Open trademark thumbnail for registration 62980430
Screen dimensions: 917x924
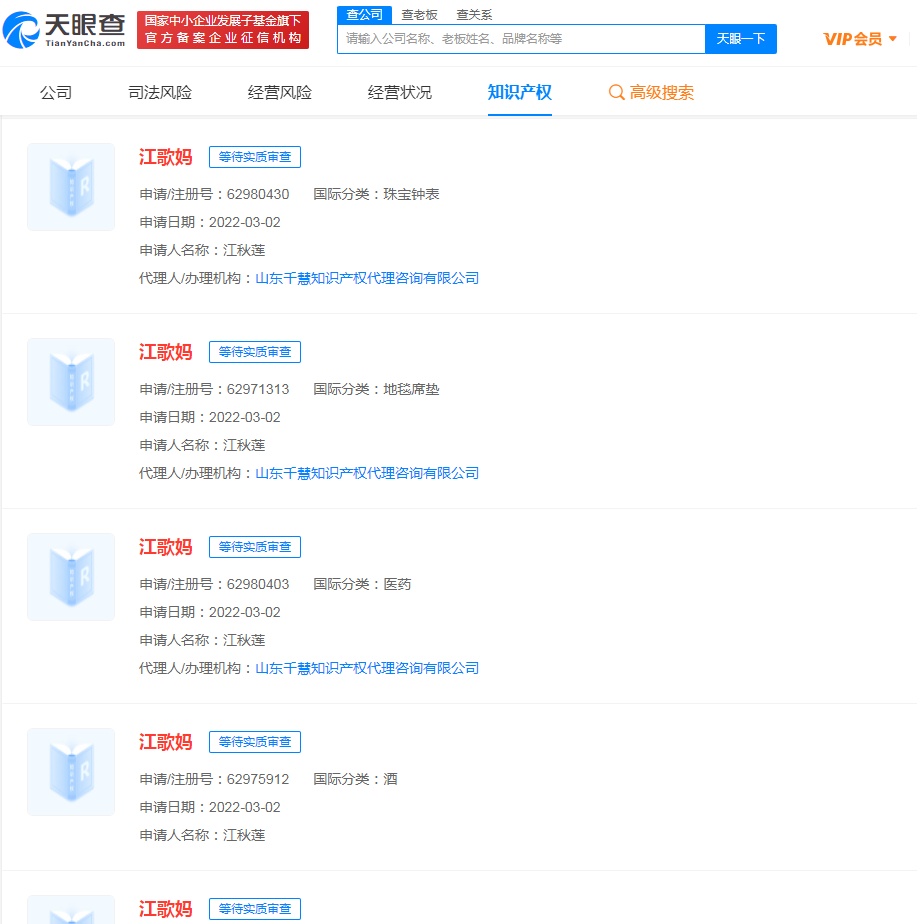71,187
